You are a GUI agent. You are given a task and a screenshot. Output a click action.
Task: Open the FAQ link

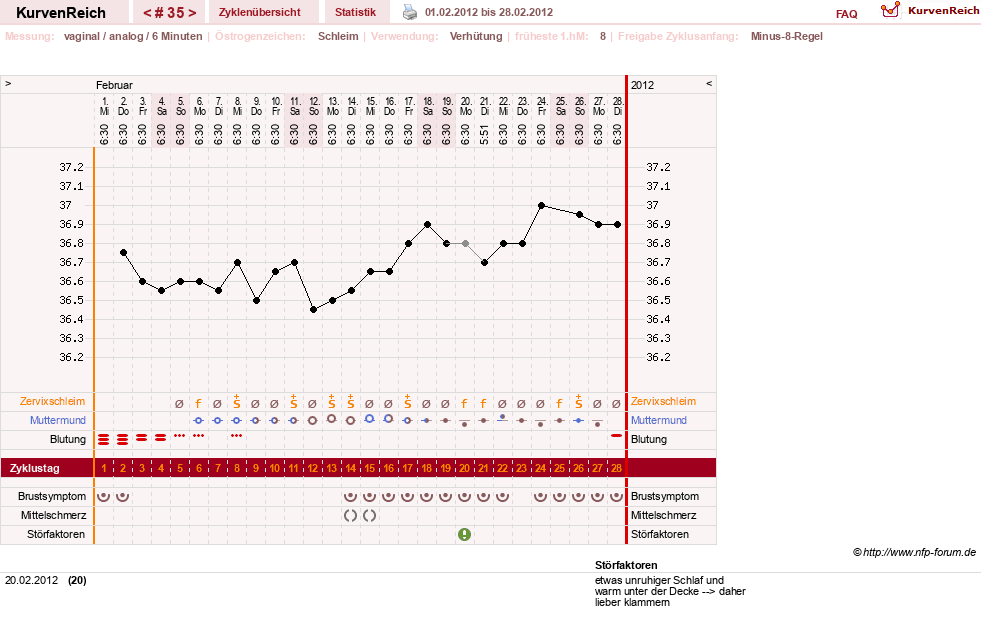[846, 14]
